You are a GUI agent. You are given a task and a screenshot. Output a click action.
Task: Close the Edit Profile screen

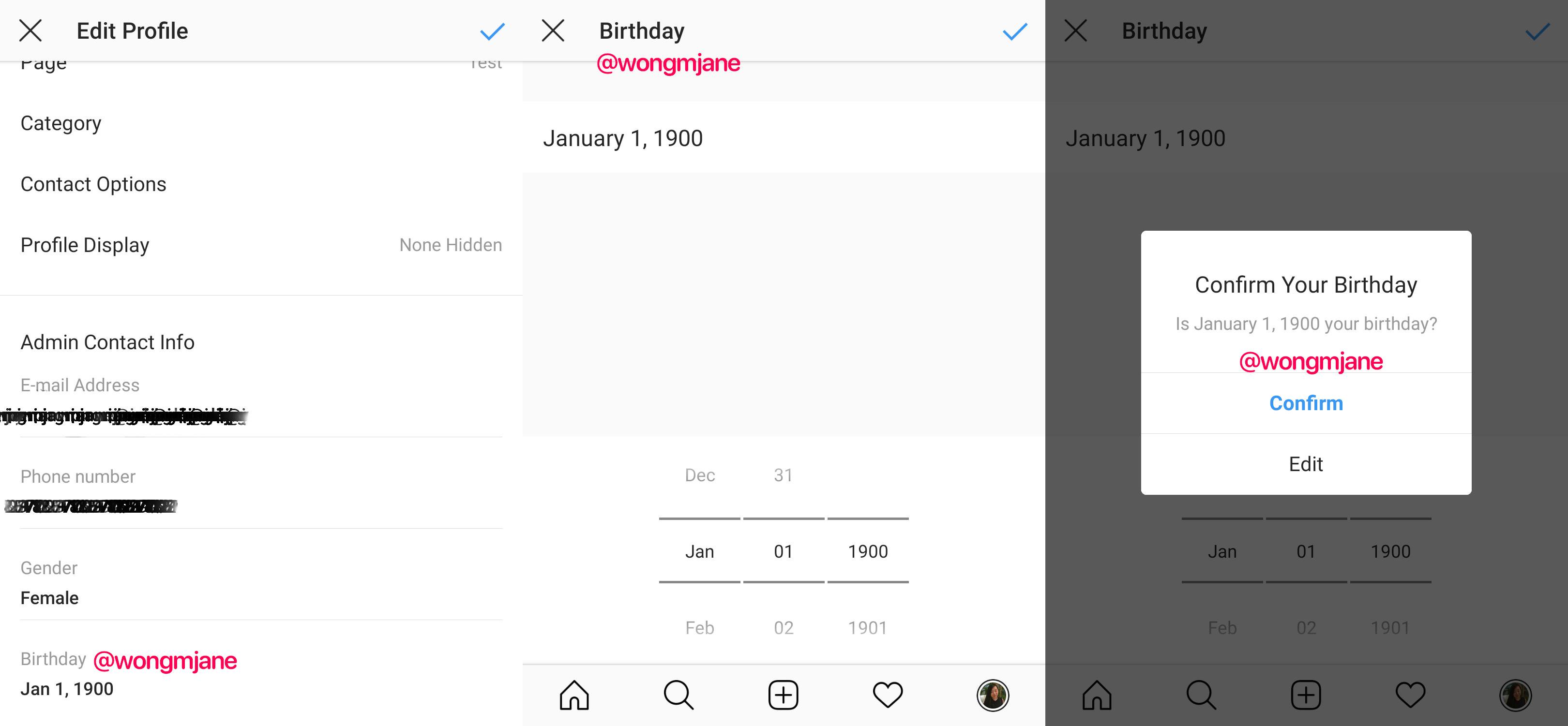pyautogui.click(x=30, y=30)
